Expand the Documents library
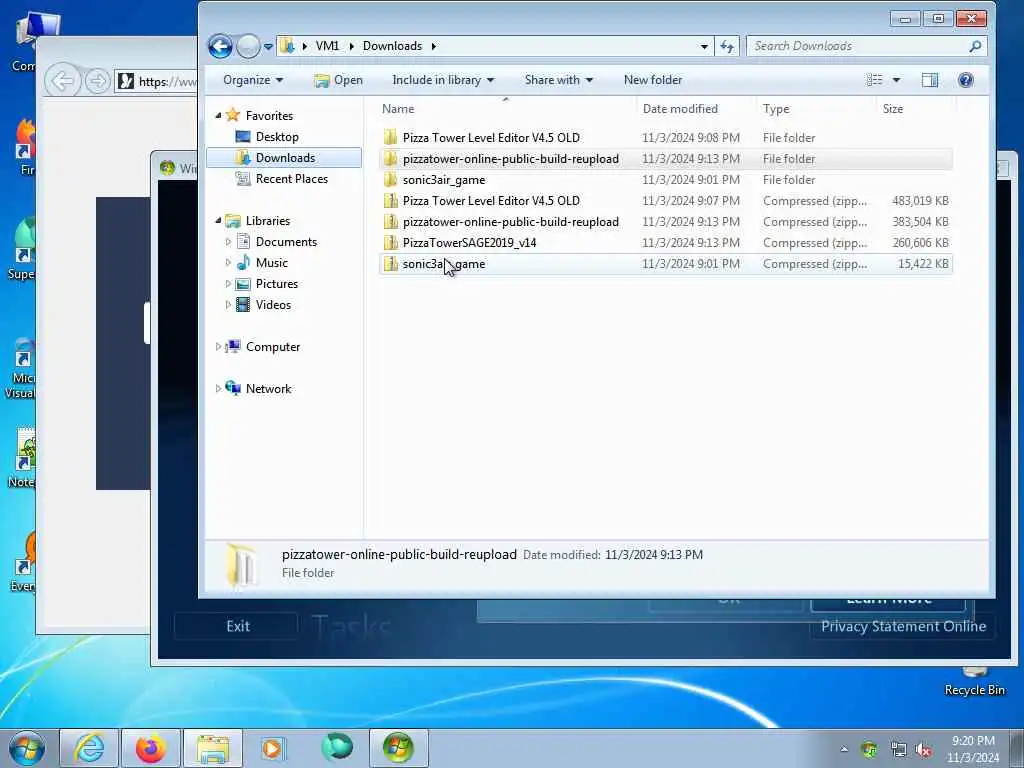 pyautogui.click(x=228, y=242)
